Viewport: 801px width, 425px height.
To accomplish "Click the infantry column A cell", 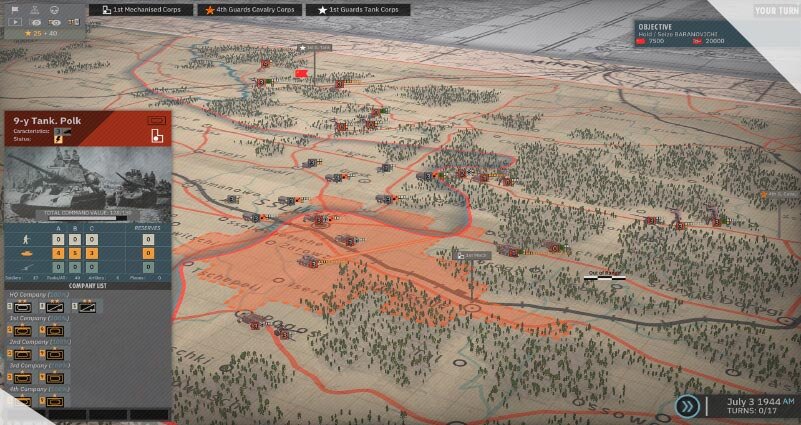I will (58, 239).
